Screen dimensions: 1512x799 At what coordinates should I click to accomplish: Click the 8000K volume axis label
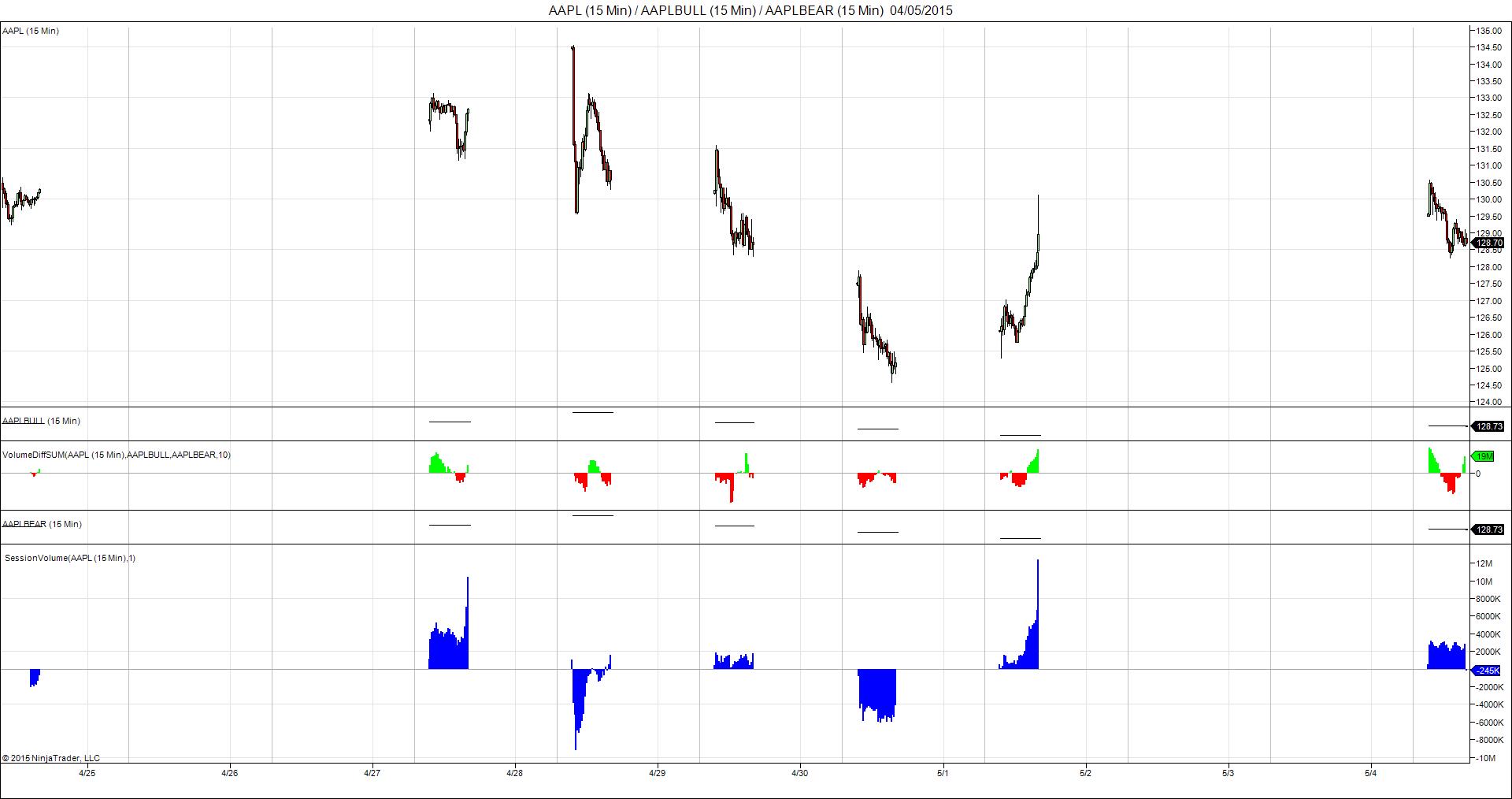pyautogui.click(x=1488, y=599)
